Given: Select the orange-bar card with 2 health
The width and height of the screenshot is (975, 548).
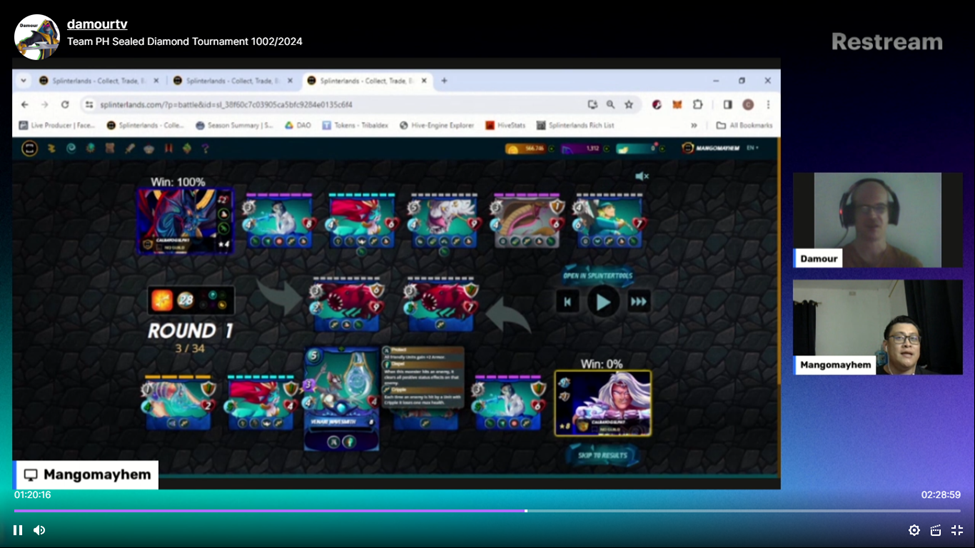Looking at the screenshot, I should (x=178, y=402).
